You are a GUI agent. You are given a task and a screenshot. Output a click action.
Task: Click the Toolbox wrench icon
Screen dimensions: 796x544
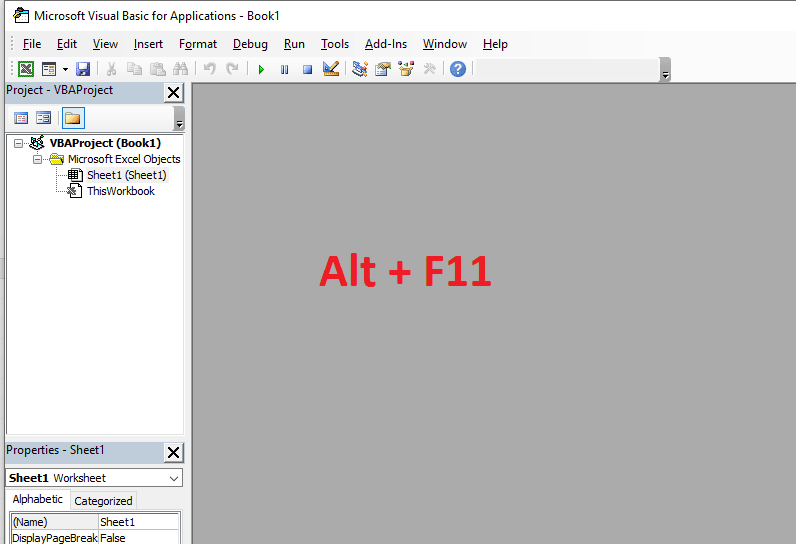(429, 69)
